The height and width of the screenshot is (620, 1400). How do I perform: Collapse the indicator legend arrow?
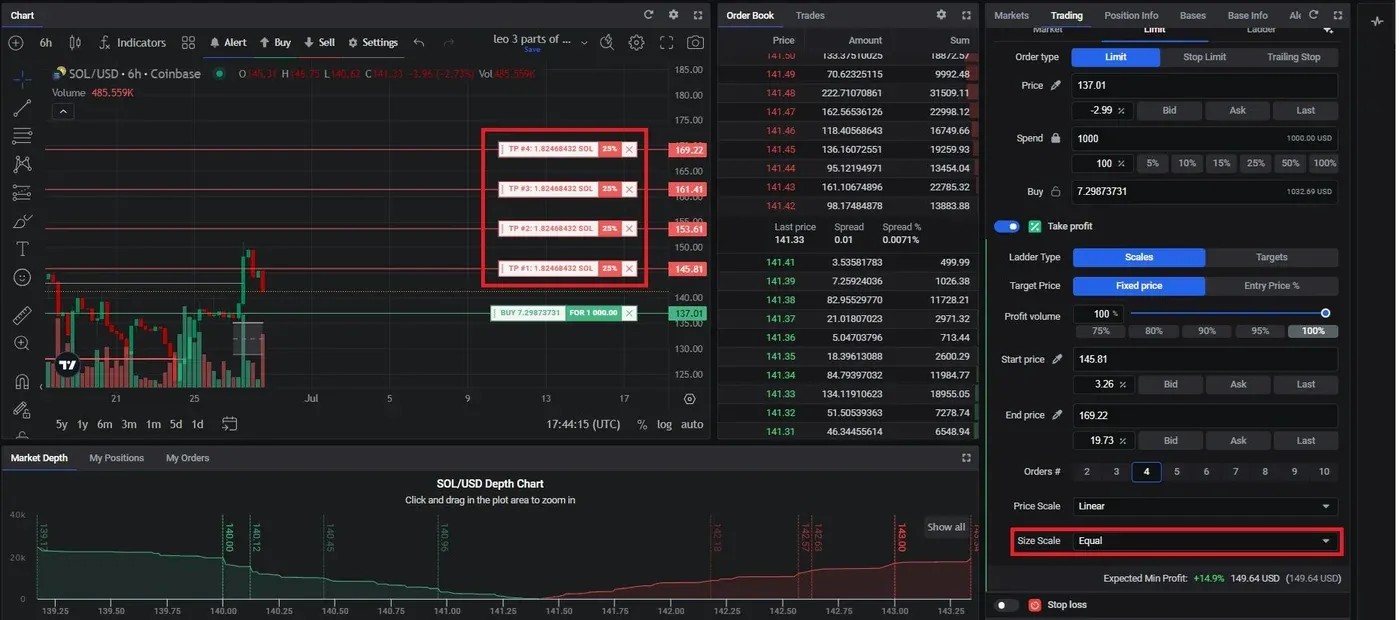point(63,111)
